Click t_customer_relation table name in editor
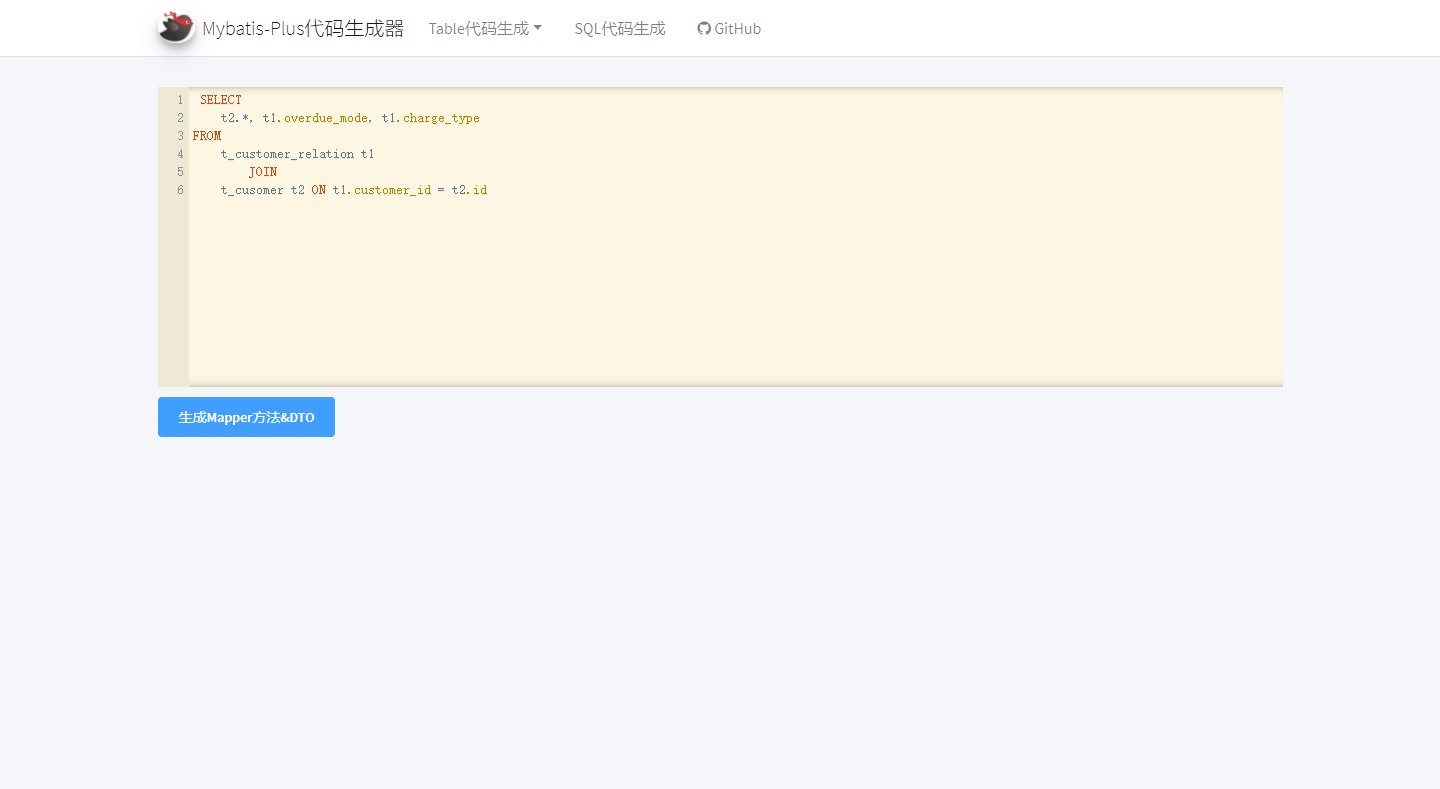The image size is (1440, 789). [288, 154]
